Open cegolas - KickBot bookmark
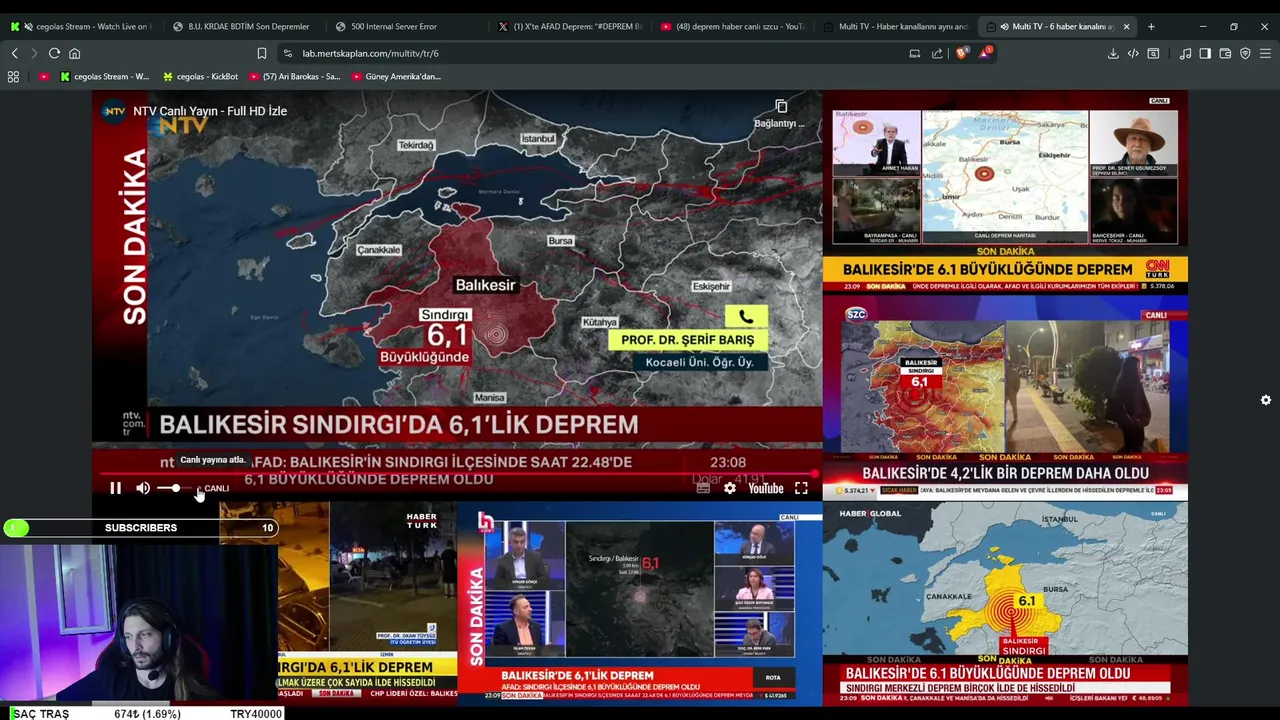 [x=201, y=76]
